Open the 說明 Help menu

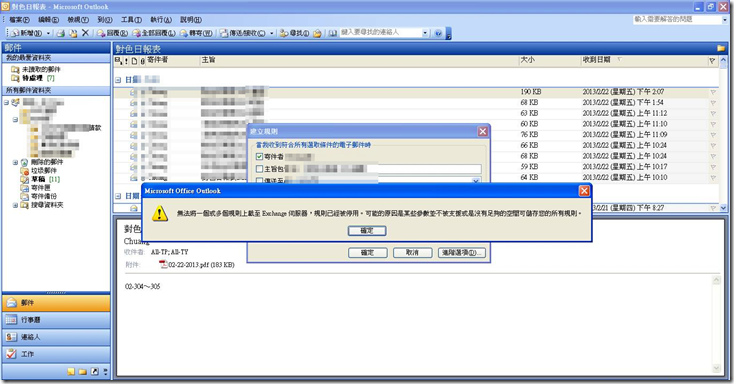[x=191, y=20]
